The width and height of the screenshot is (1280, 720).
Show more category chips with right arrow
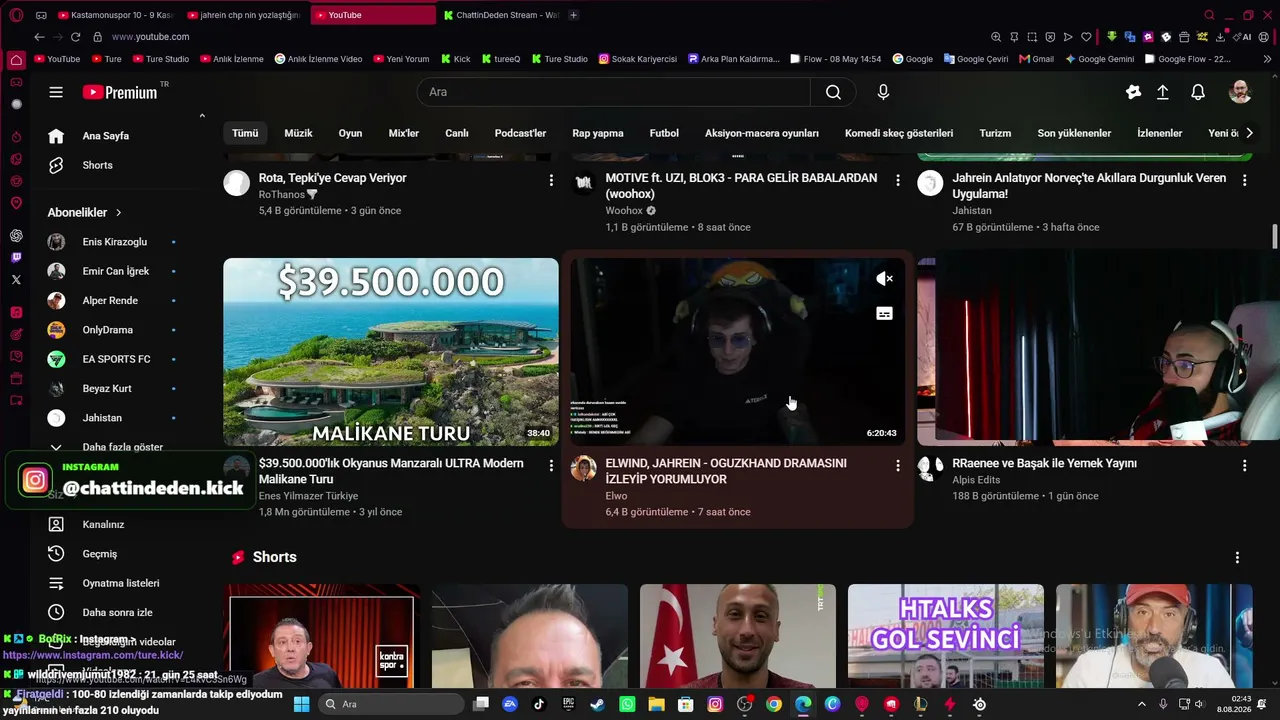click(1248, 133)
